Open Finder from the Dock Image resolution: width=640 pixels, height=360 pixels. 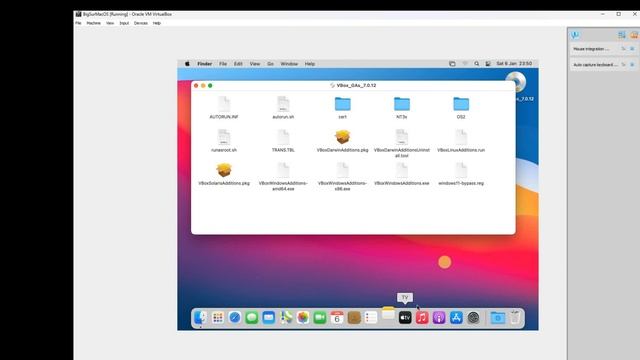200,318
